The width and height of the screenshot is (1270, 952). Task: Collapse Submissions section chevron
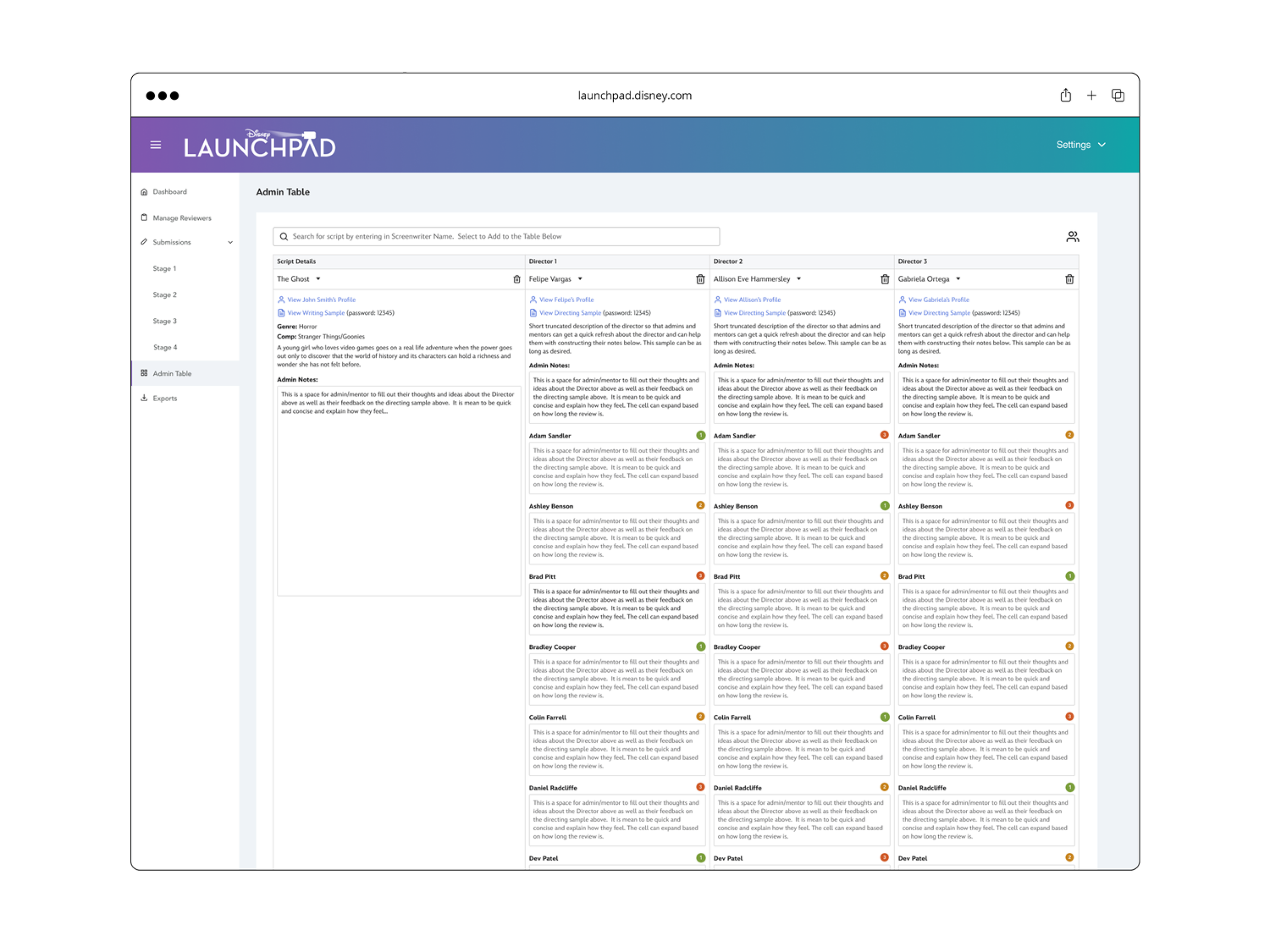coord(230,242)
